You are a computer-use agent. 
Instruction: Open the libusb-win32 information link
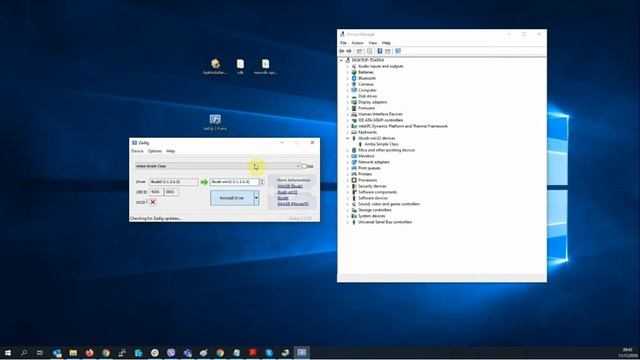pyautogui.click(x=287, y=192)
